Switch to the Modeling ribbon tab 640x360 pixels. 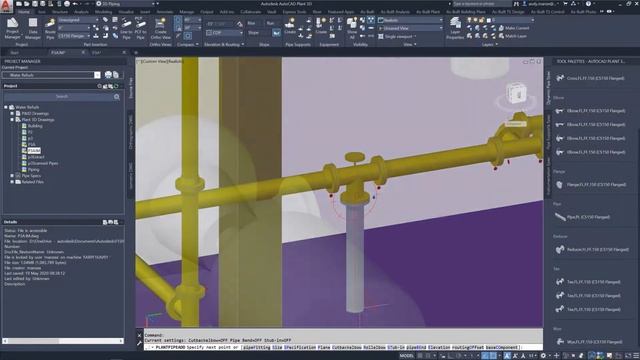pos(103,12)
